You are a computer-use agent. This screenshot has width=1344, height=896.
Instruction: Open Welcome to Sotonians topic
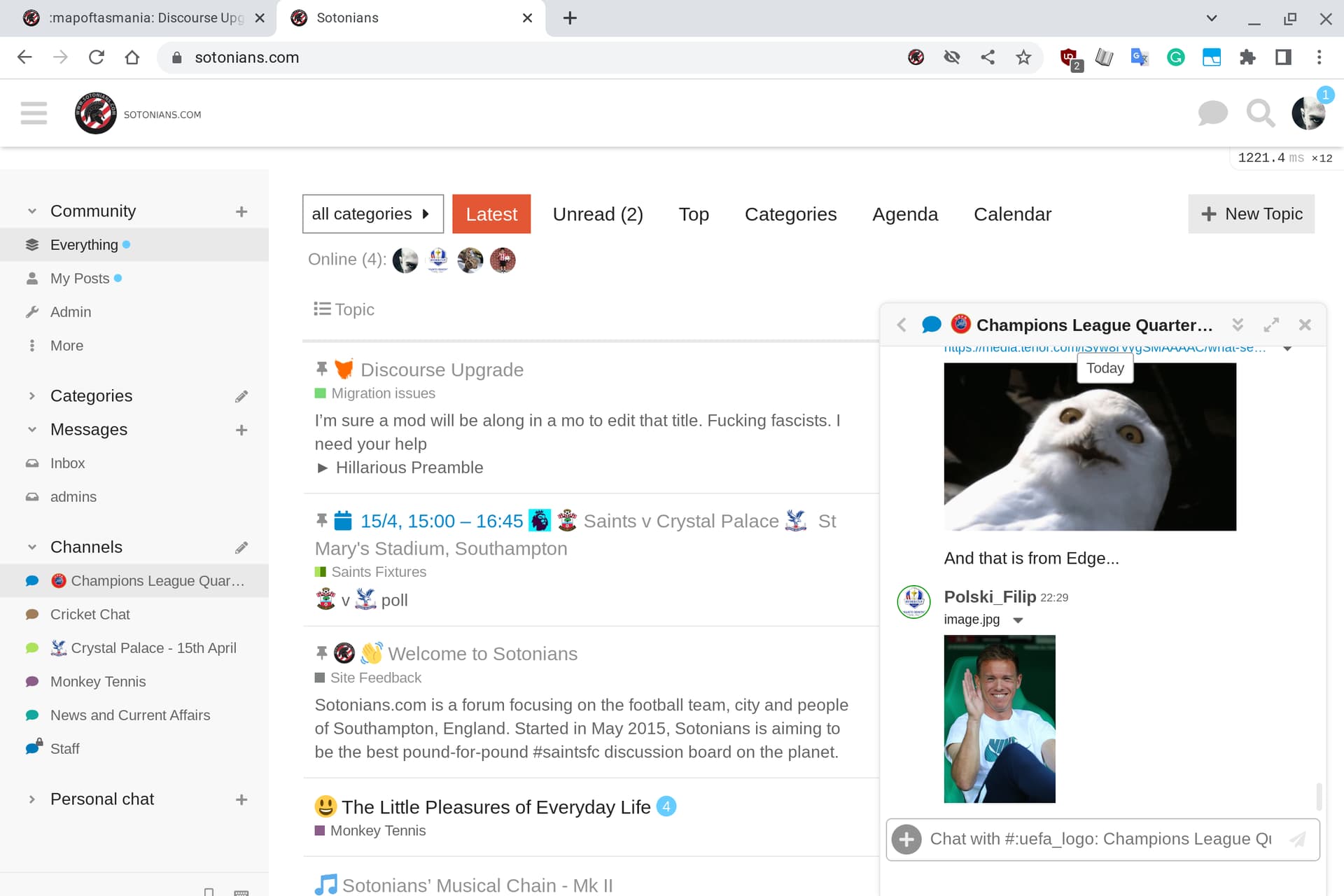(482, 654)
